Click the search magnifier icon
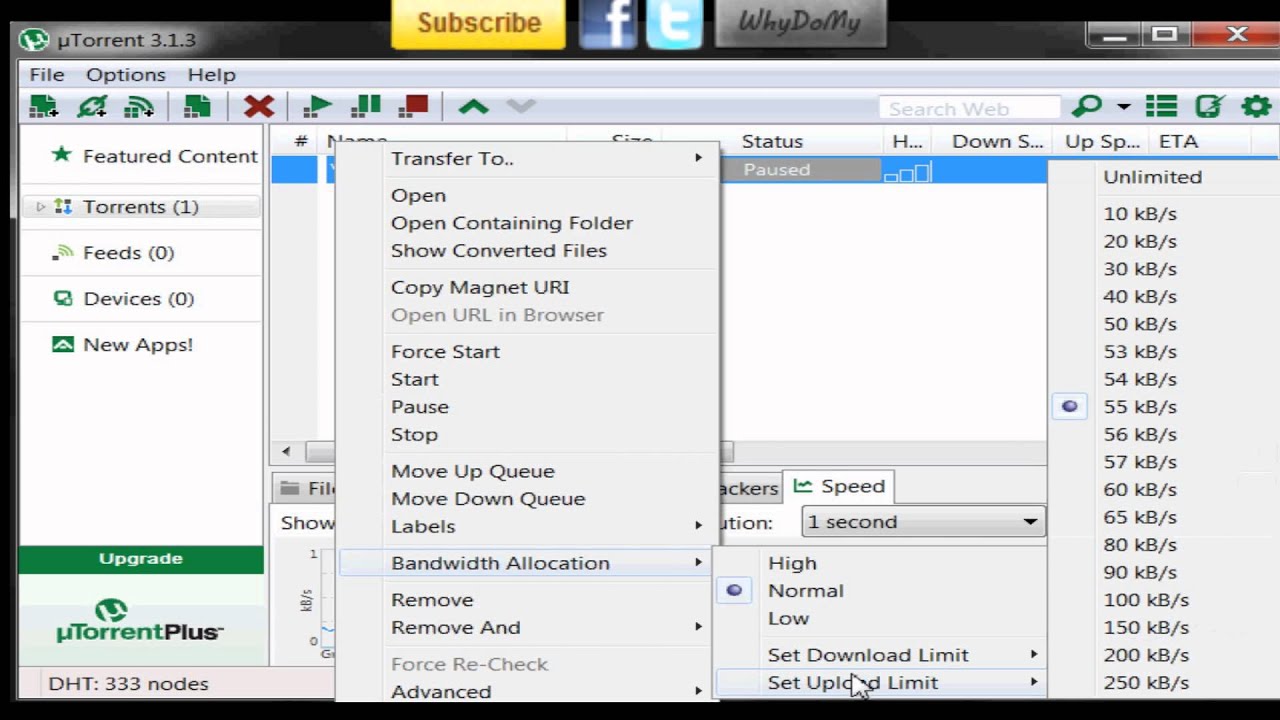1280x720 pixels. 1086,106
